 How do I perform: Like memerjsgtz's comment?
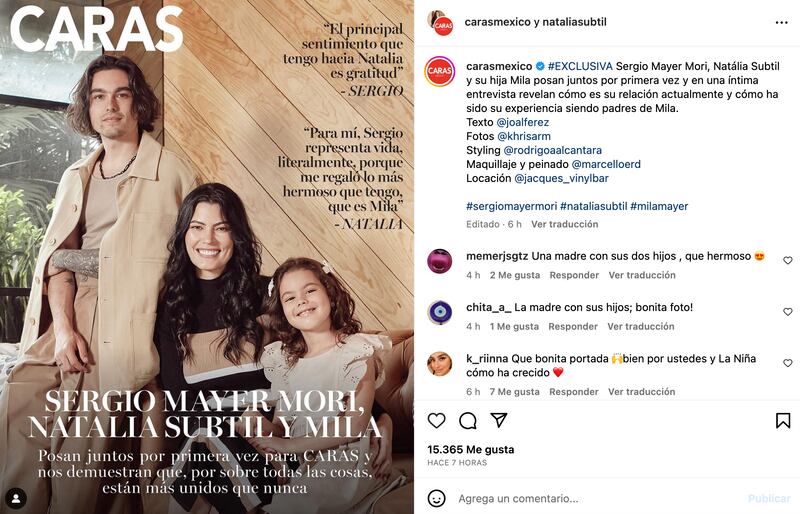pyautogui.click(x=788, y=260)
